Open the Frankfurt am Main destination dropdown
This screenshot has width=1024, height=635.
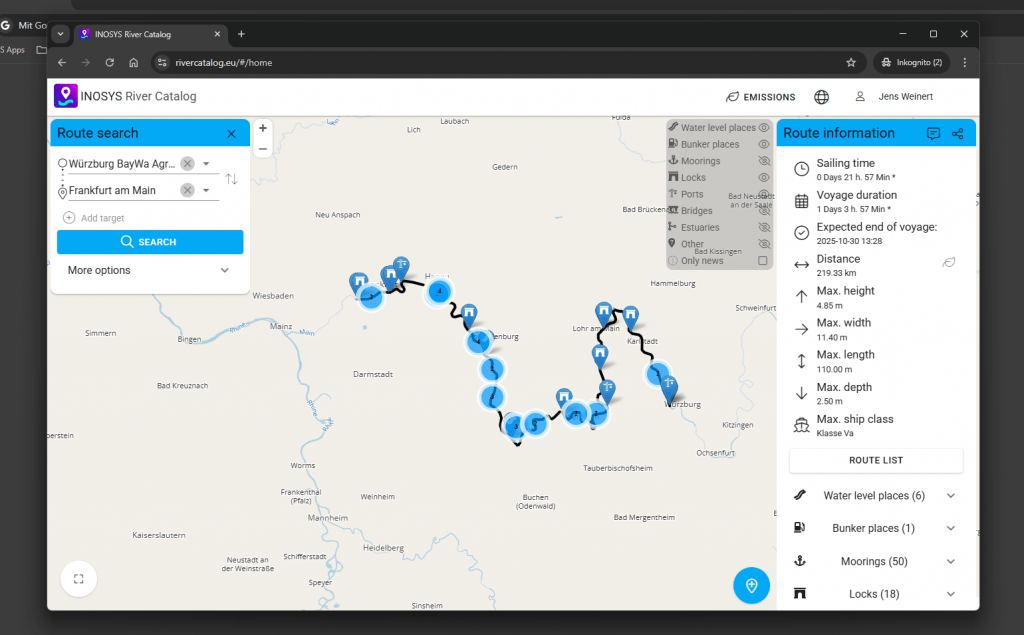[206, 190]
